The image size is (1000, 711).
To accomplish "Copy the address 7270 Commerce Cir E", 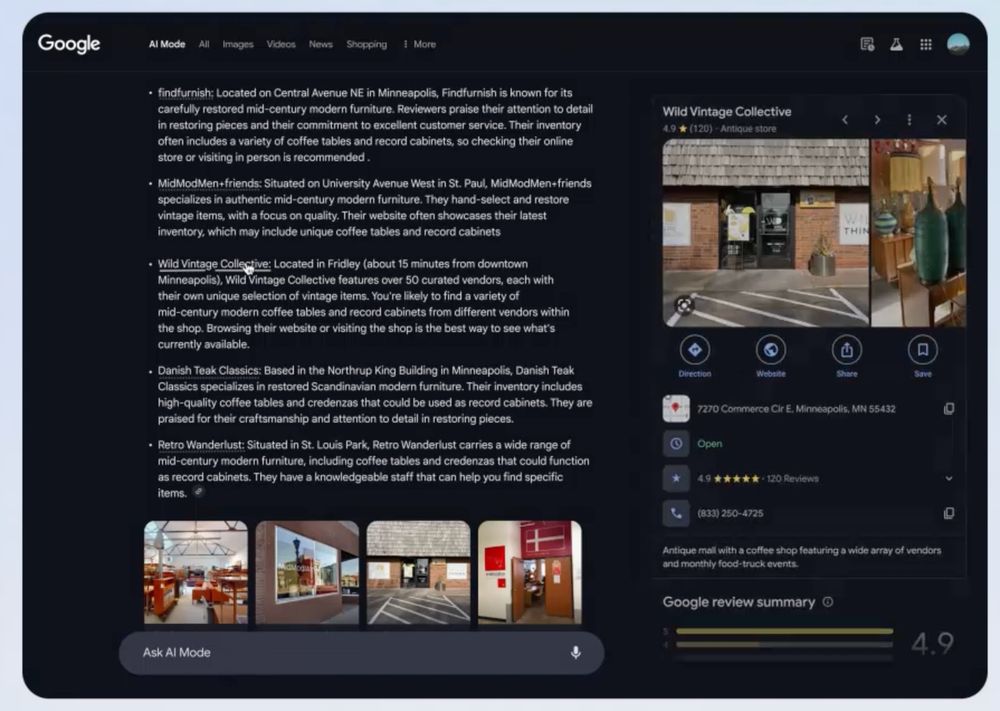I will (x=949, y=409).
